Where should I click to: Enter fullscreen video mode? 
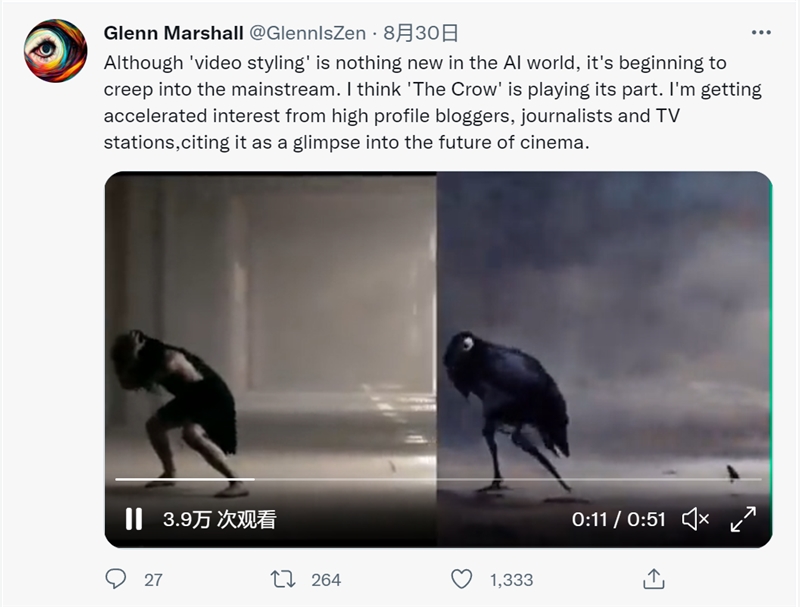pos(742,519)
